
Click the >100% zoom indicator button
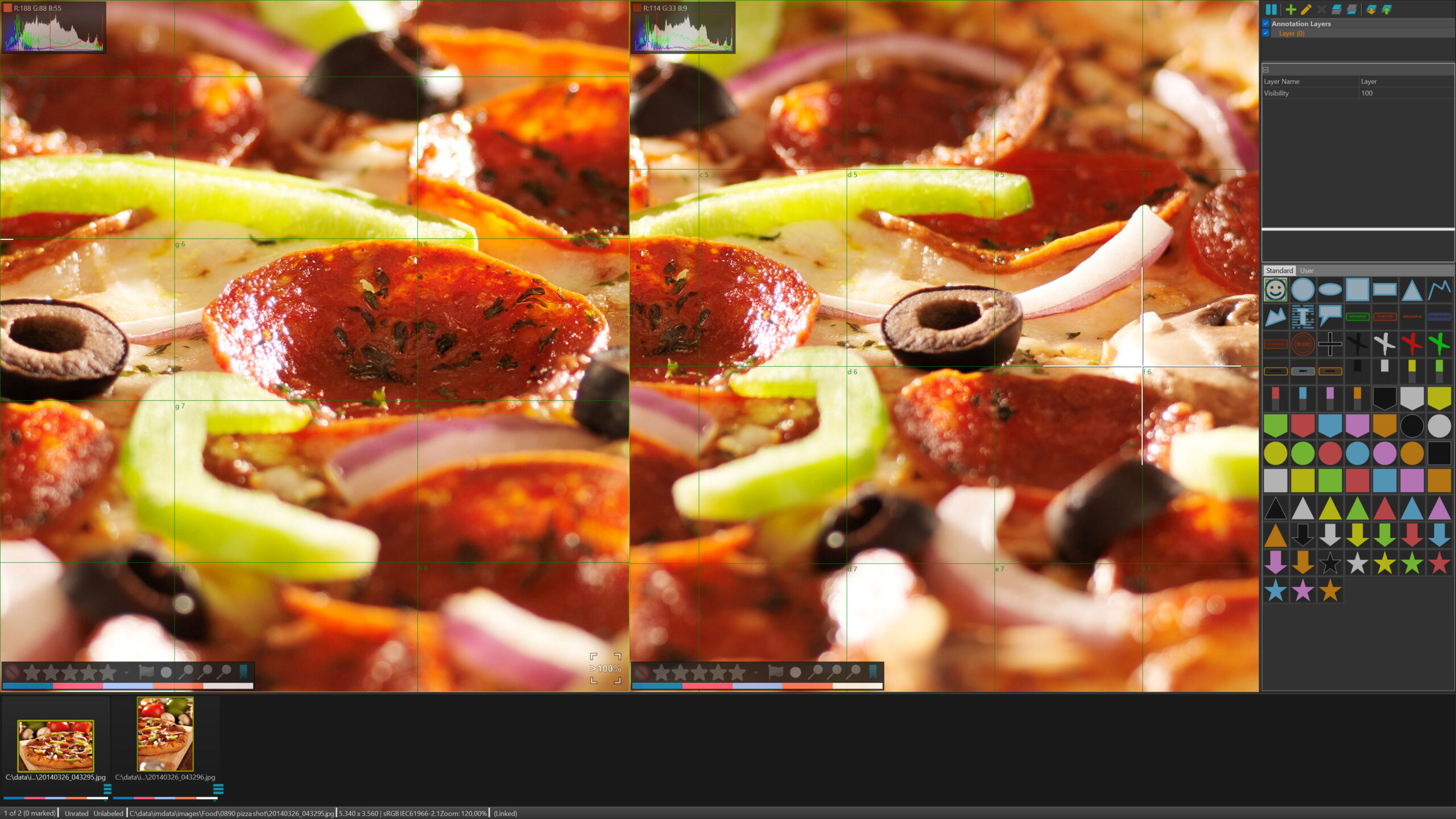(605, 669)
